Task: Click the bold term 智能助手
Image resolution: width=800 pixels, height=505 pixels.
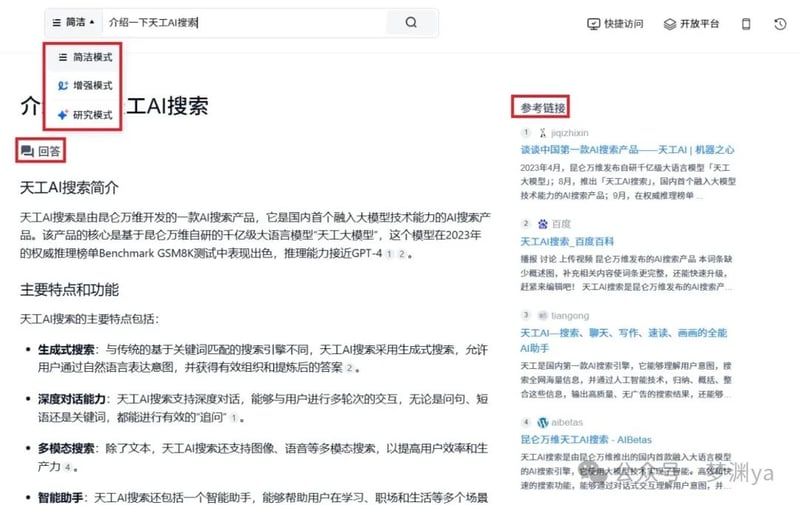Action: (x=60, y=497)
